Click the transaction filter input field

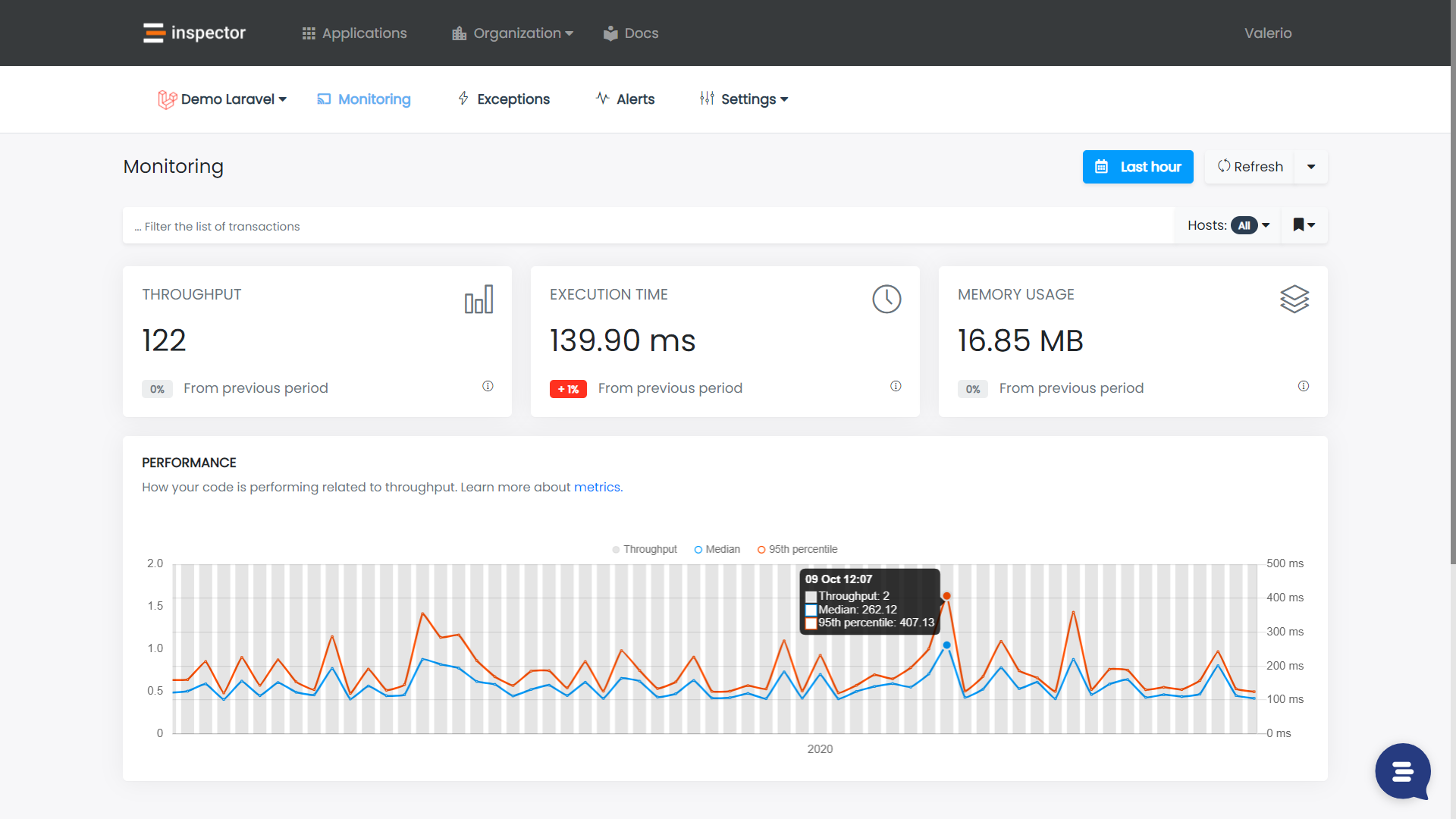(455, 226)
